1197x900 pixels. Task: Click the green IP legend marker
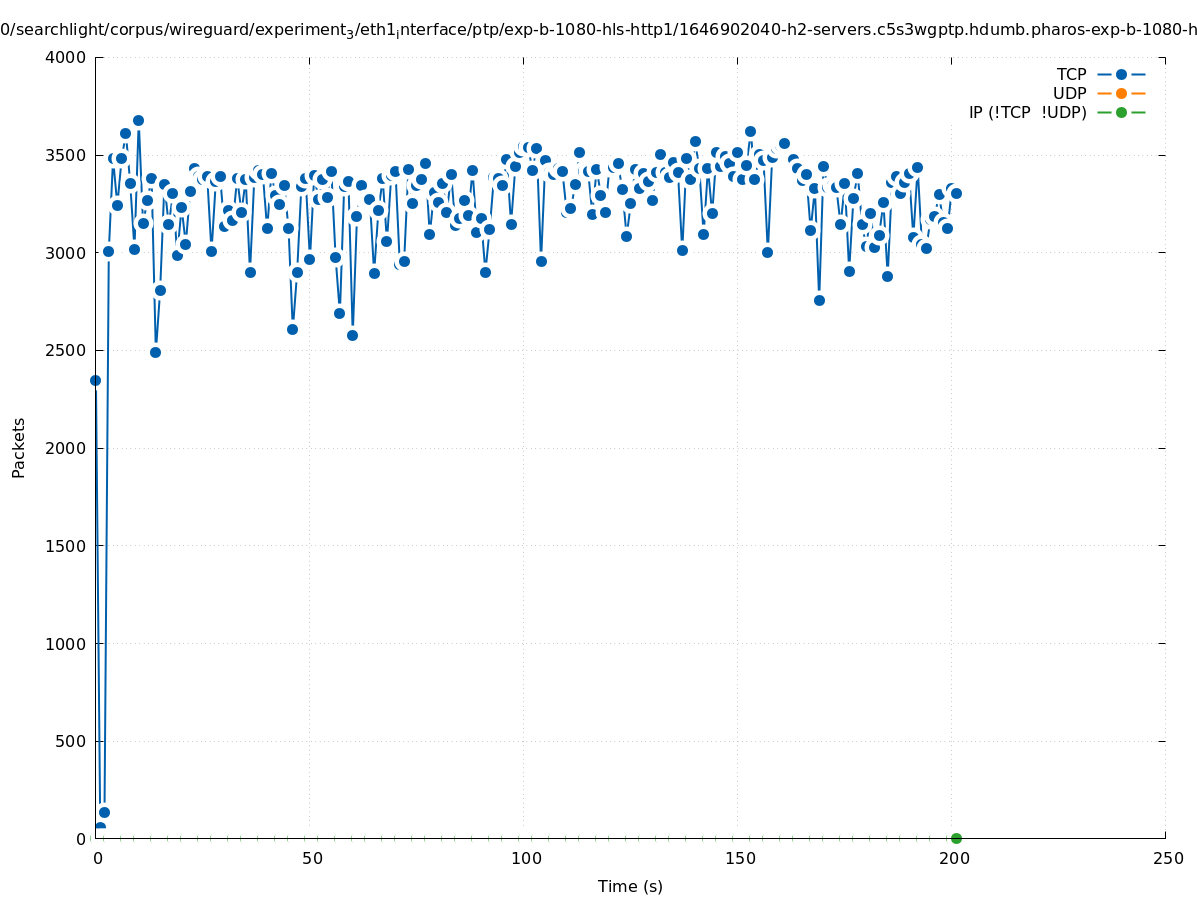click(x=1121, y=112)
